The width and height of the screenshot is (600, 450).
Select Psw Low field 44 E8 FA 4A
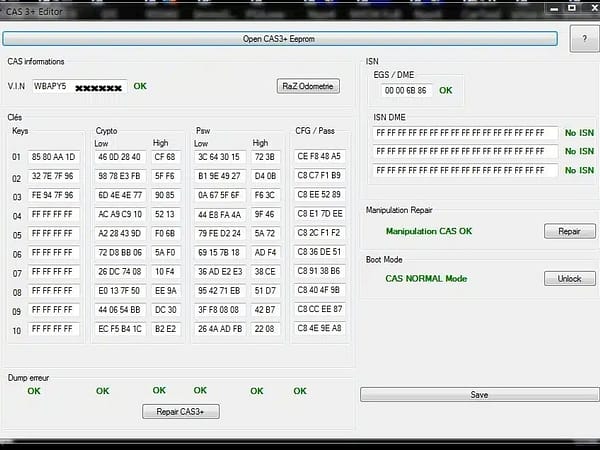coord(220,215)
